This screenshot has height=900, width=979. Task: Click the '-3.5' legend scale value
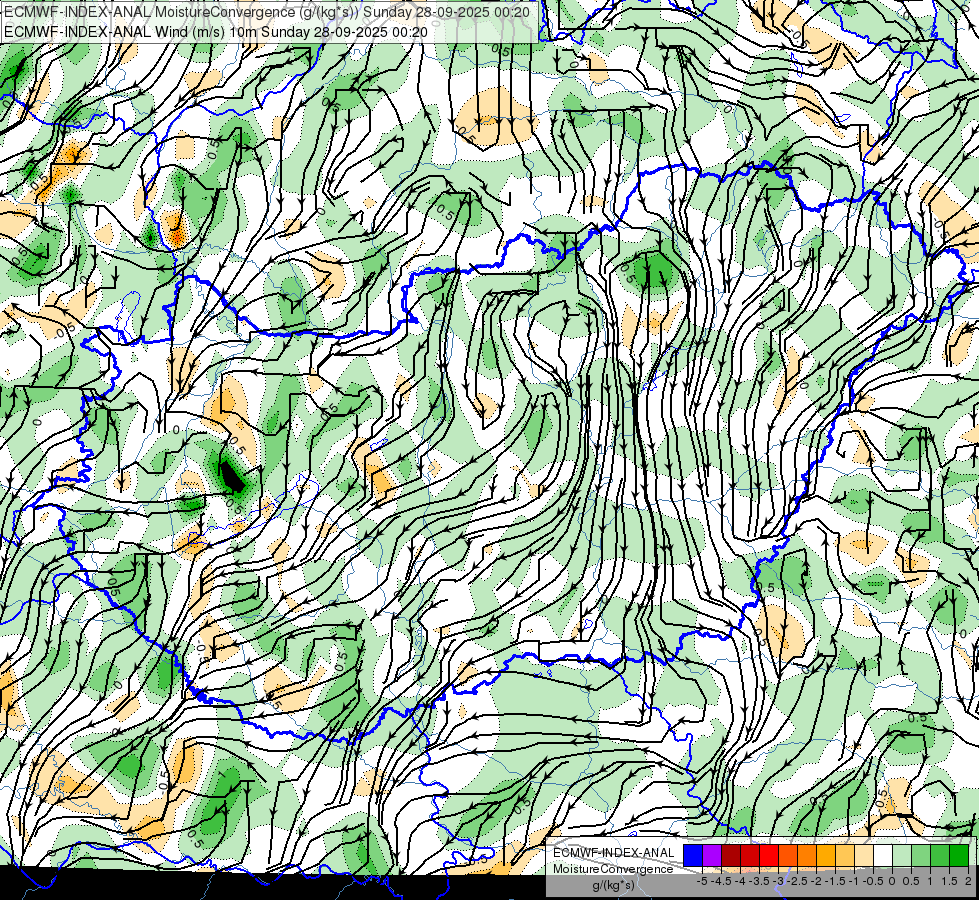pyautogui.click(x=759, y=881)
